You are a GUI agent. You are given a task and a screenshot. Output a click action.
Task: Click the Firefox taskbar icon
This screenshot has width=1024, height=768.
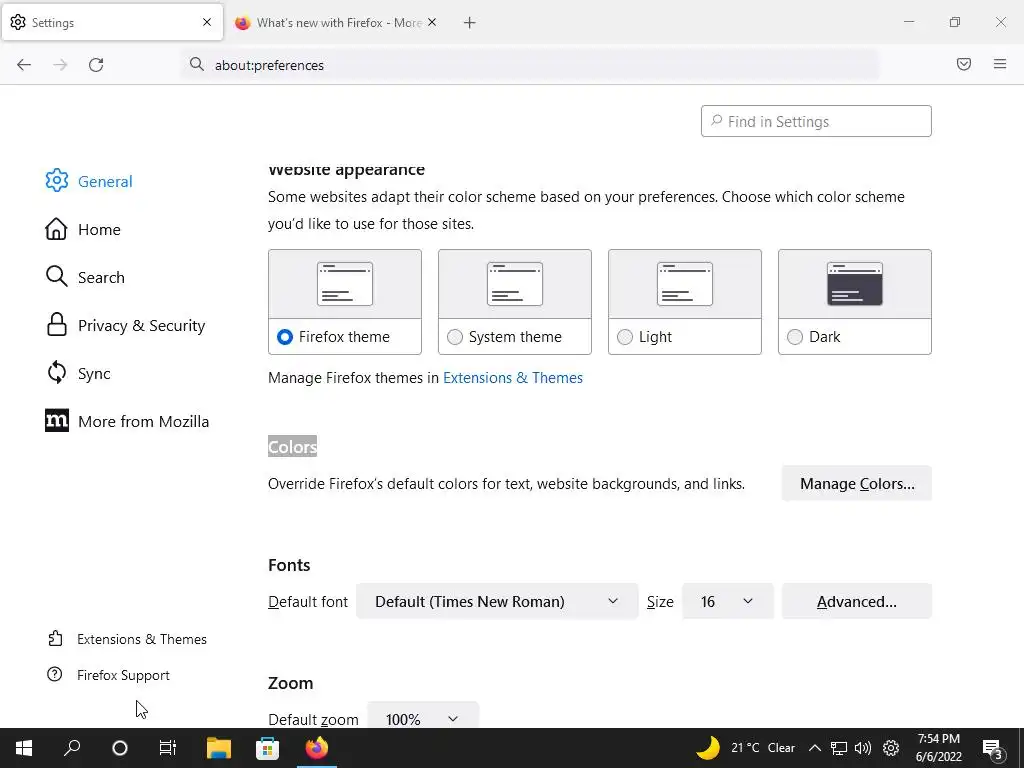click(x=317, y=748)
